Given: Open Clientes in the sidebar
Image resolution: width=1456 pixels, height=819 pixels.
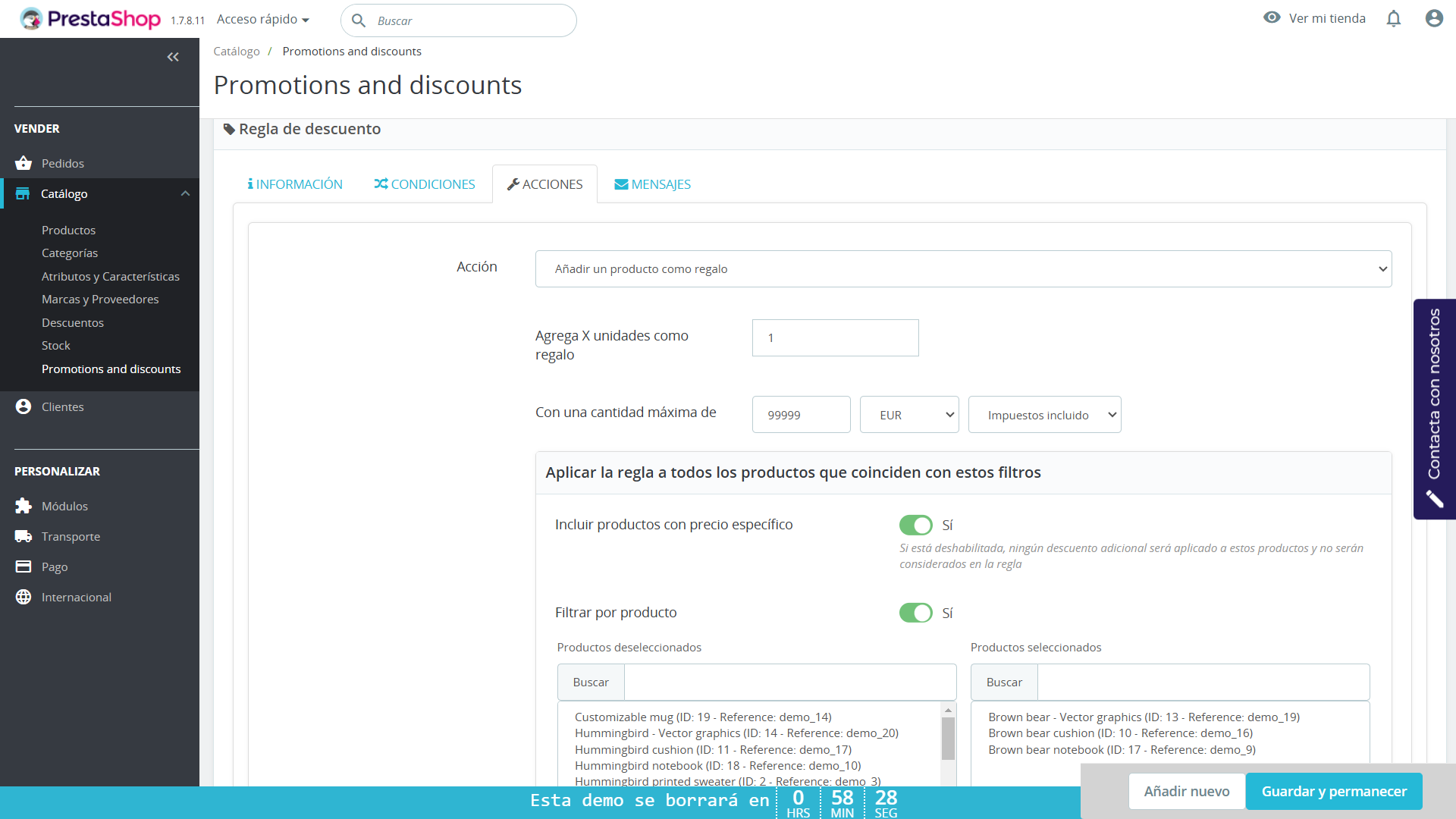Looking at the screenshot, I should click(63, 406).
